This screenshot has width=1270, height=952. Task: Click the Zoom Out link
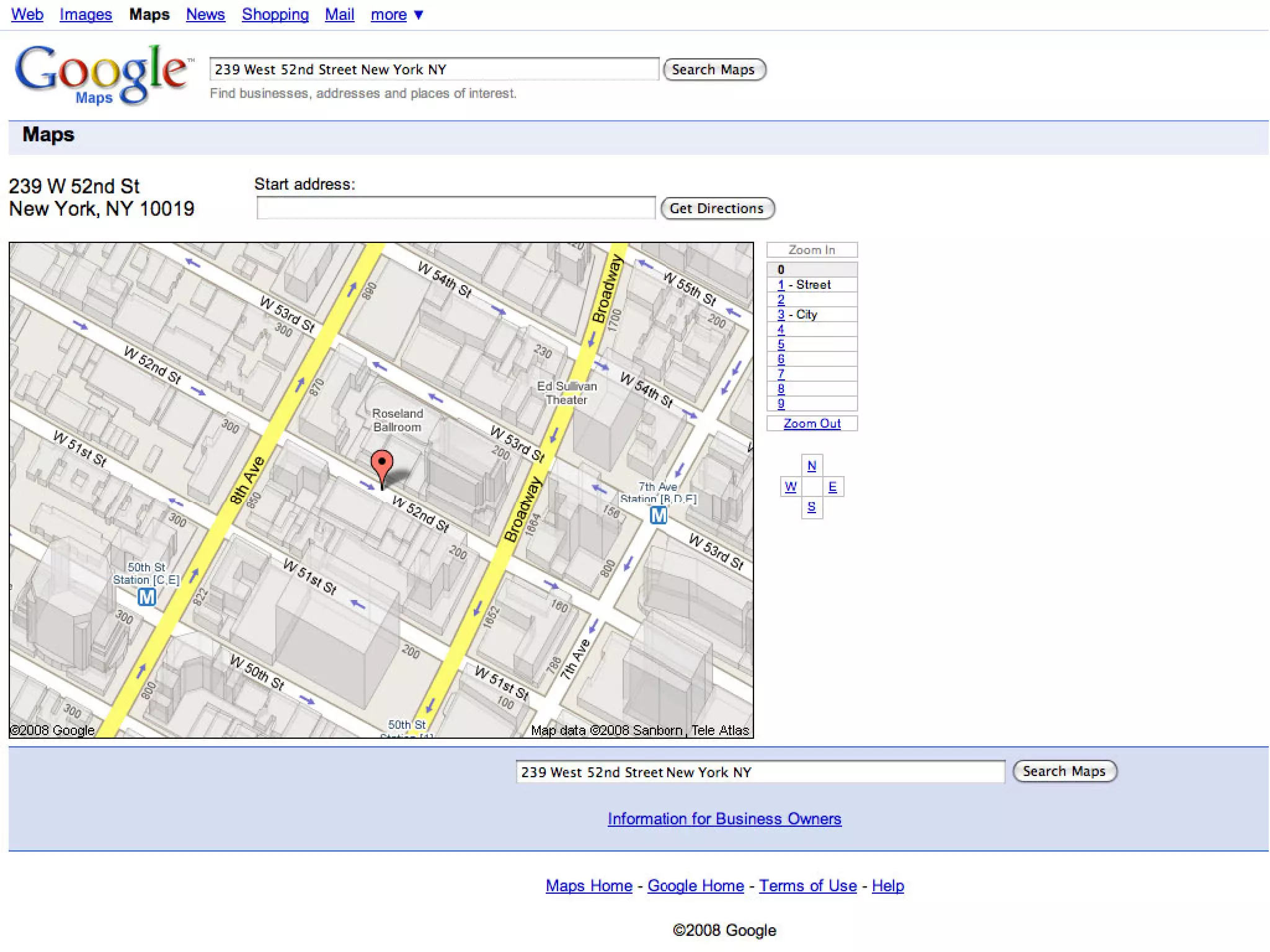point(812,423)
